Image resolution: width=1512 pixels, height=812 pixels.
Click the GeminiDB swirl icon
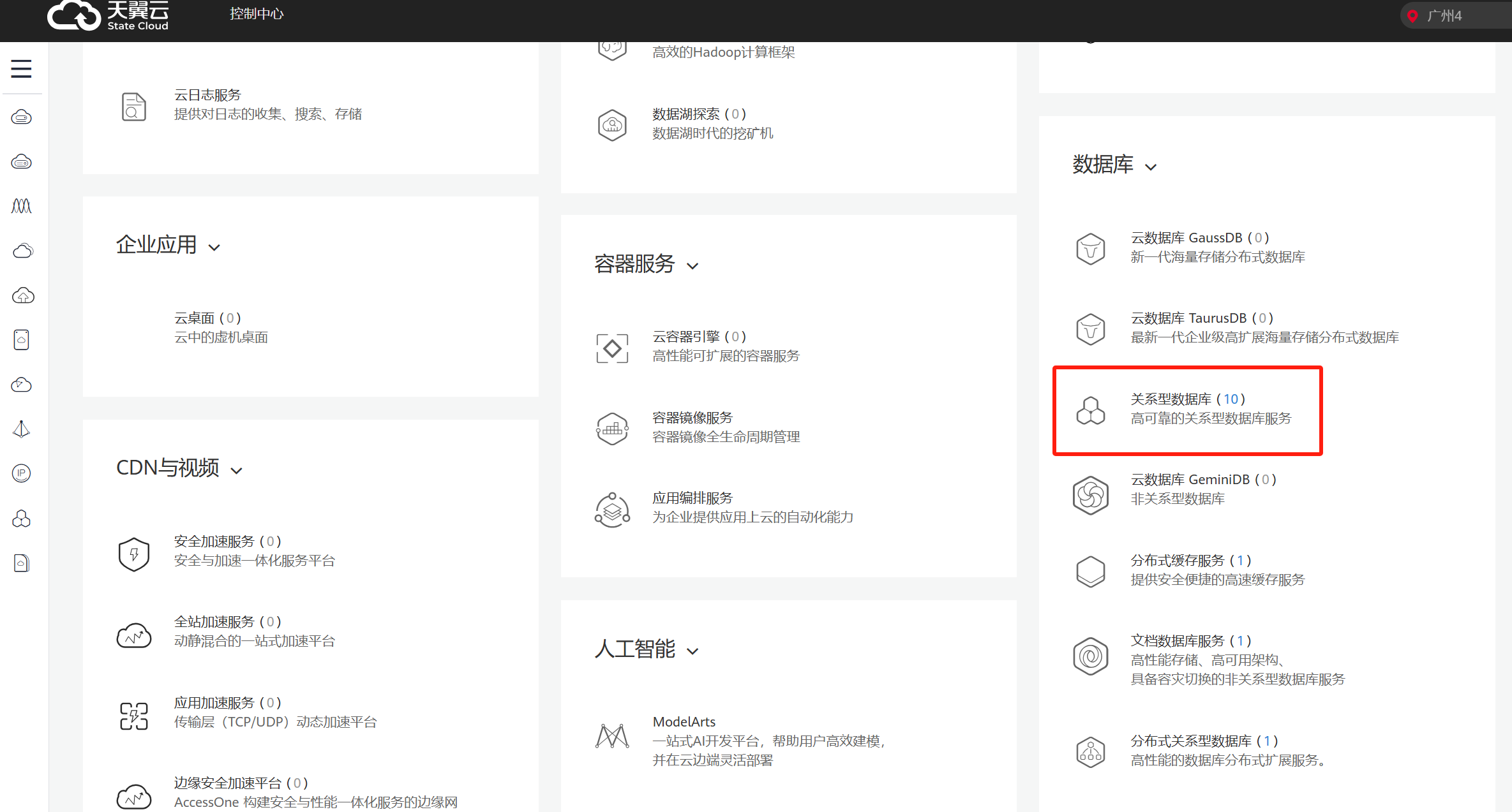point(1090,495)
